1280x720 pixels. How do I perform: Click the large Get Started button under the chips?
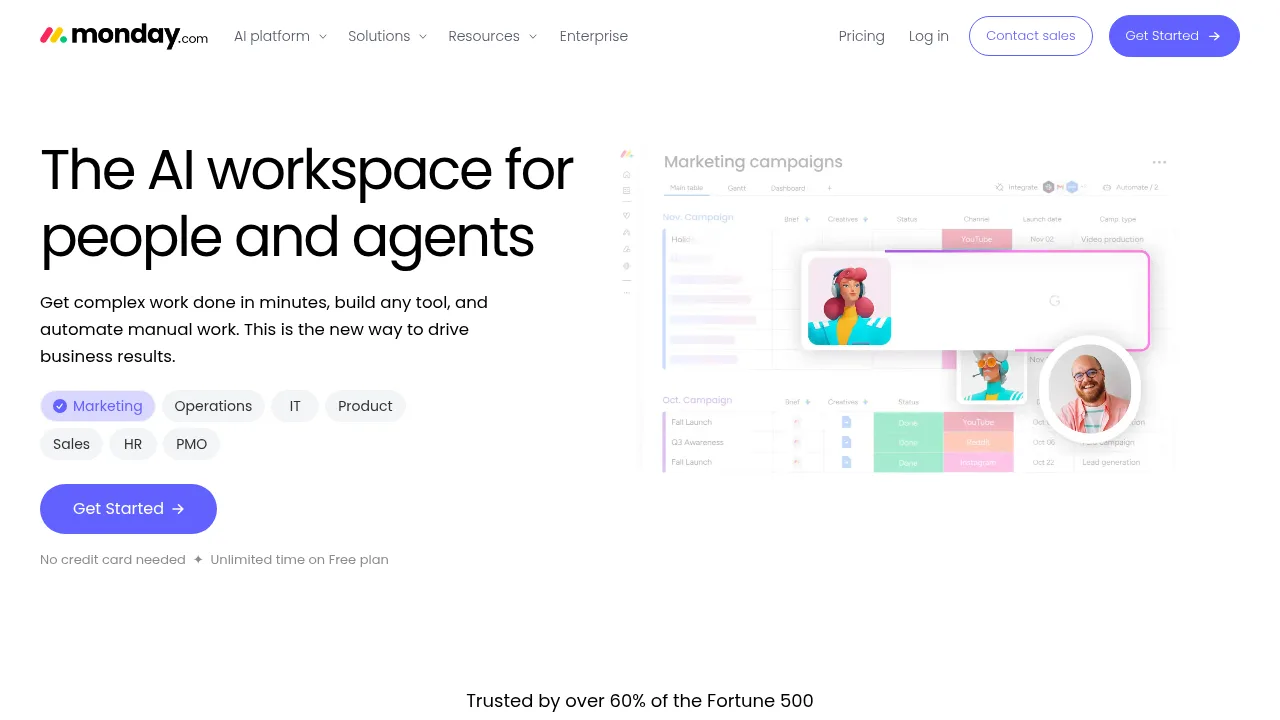coord(128,509)
